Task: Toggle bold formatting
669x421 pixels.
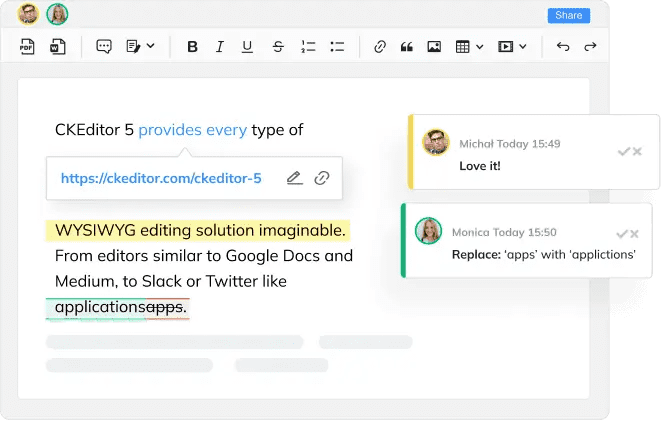Action: pos(192,46)
